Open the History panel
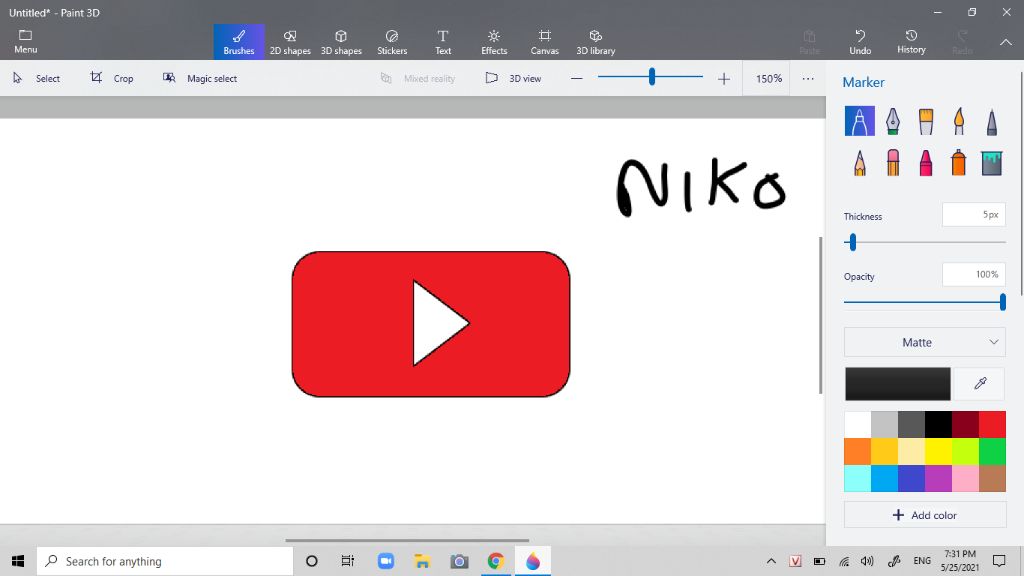The image size is (1024, 576). point(911,42)
